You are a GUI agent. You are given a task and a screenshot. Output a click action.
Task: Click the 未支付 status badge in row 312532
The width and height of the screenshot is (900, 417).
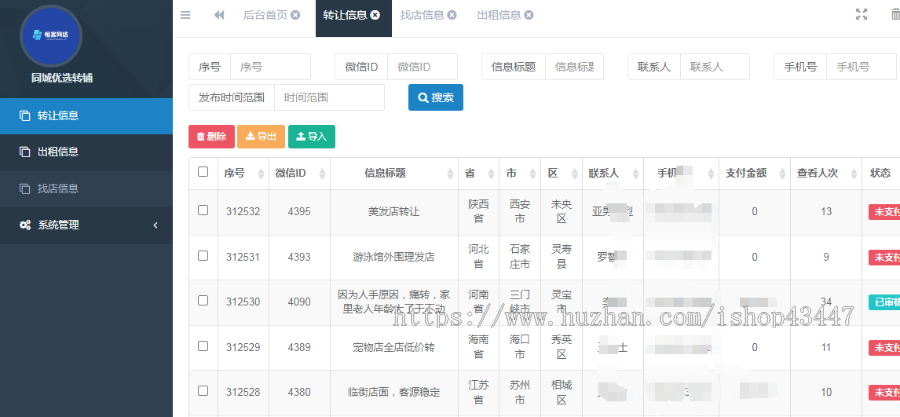[884, 212]
